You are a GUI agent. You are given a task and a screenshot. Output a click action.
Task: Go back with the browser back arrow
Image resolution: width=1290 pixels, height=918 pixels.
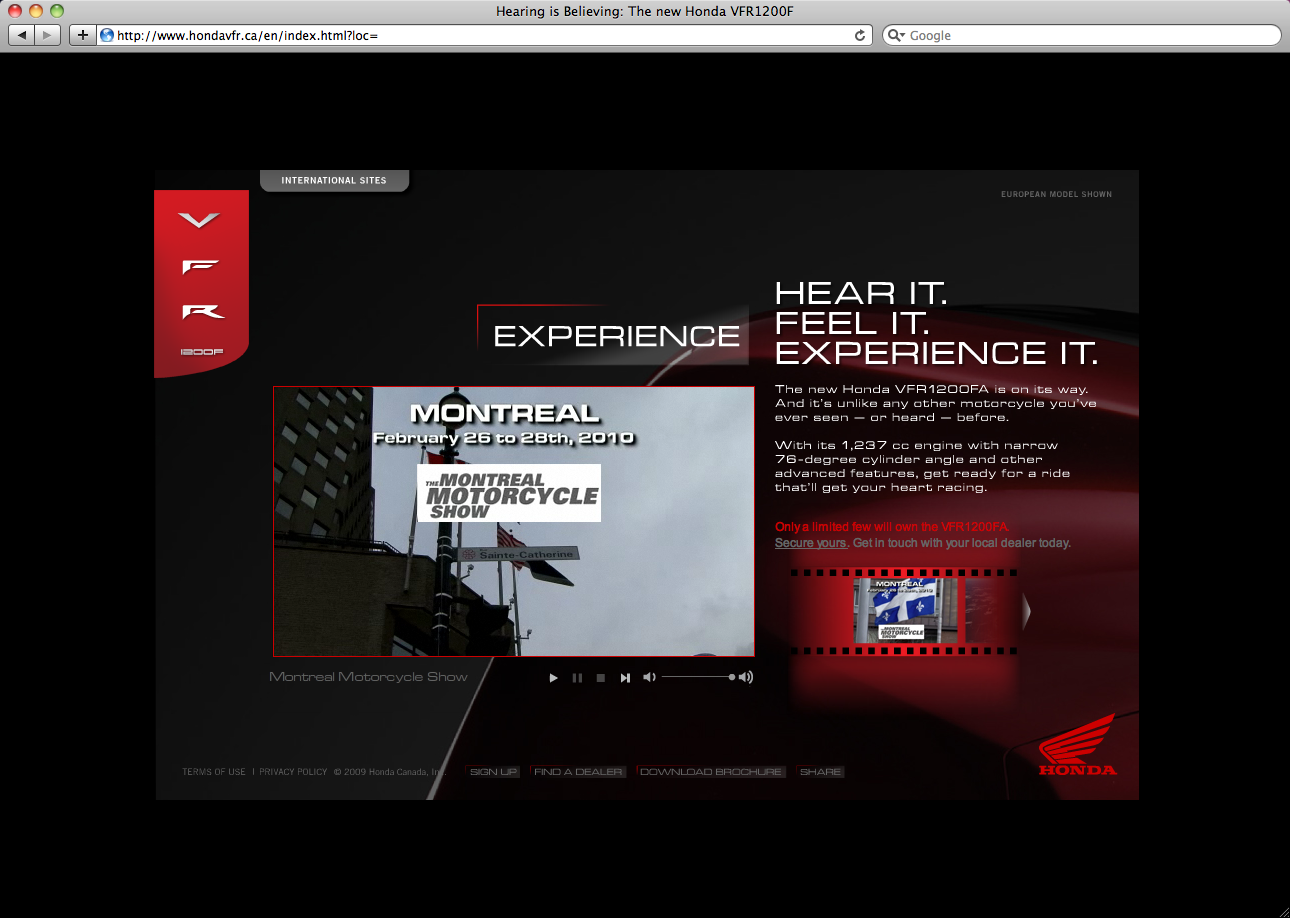tap(22, 35)
